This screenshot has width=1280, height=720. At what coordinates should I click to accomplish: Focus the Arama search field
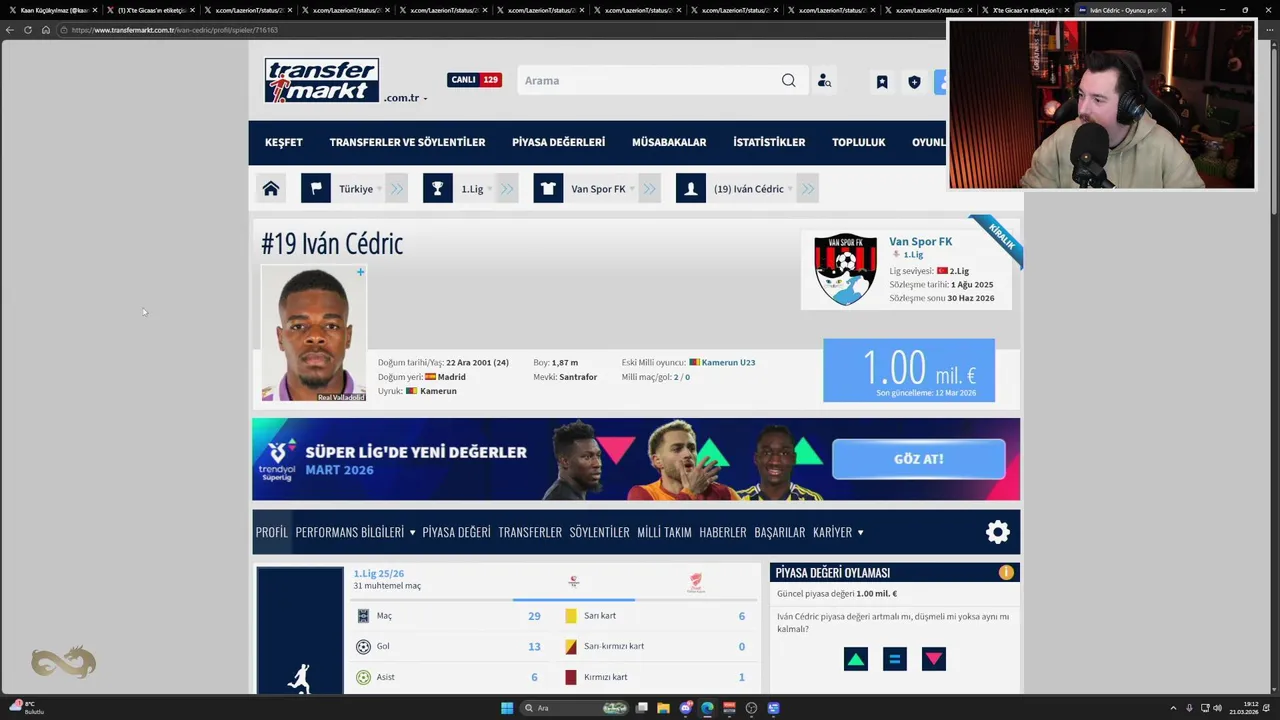(x=647, y=80)
